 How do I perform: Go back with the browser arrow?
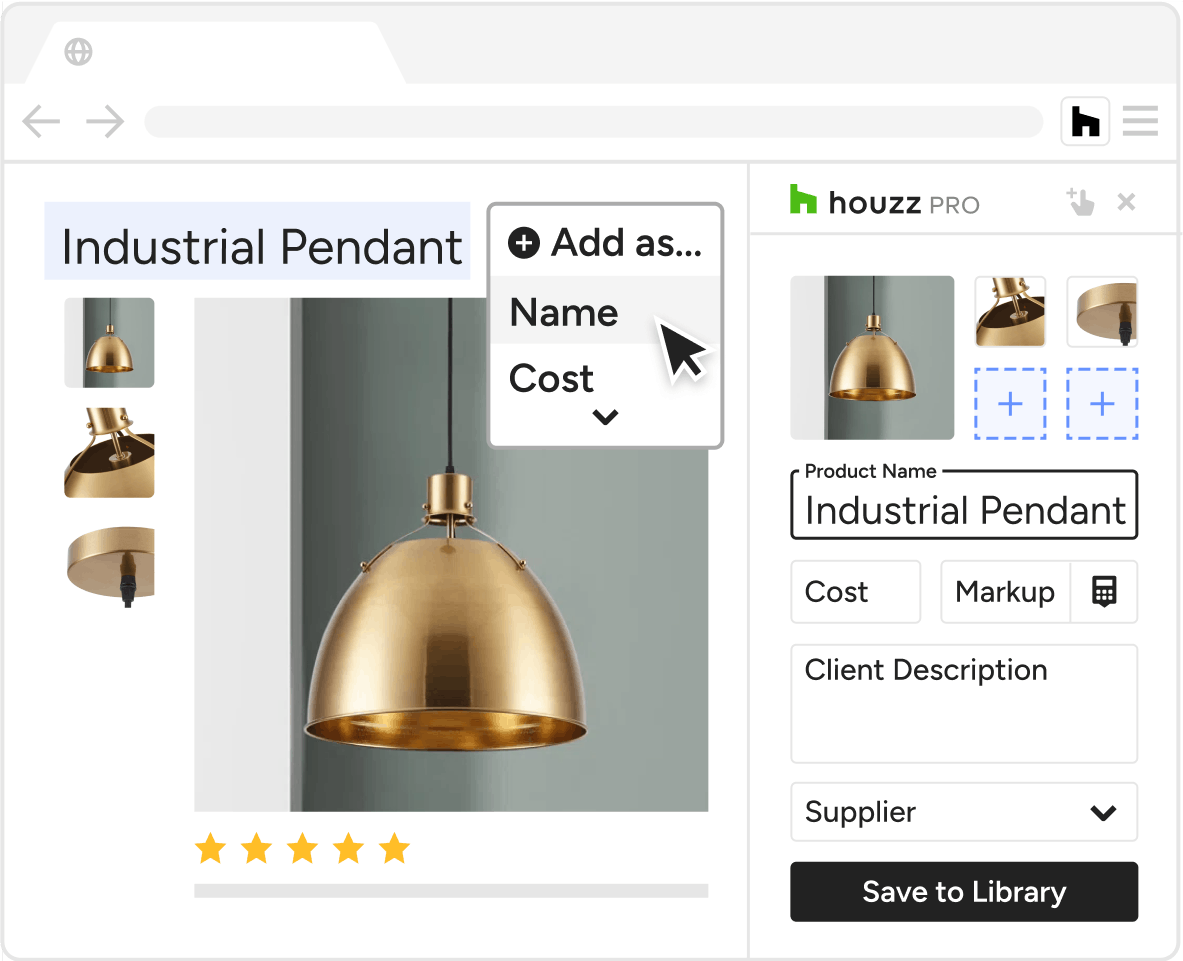pos(41,122)
